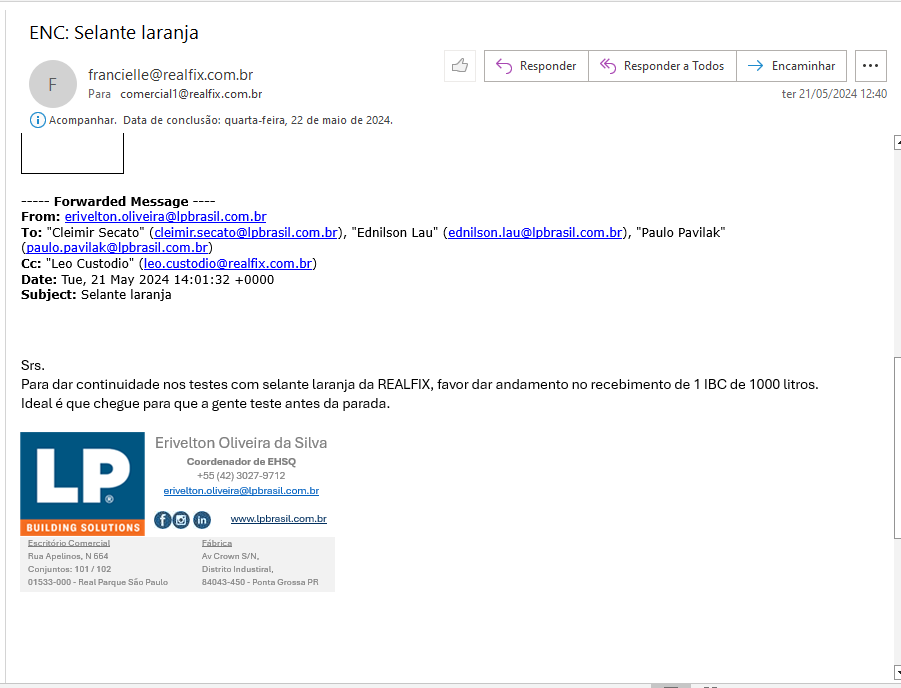Click the scrollbar up arrow
The height and width of the screenshot is (688, 901).
click(x=896, y=143)
